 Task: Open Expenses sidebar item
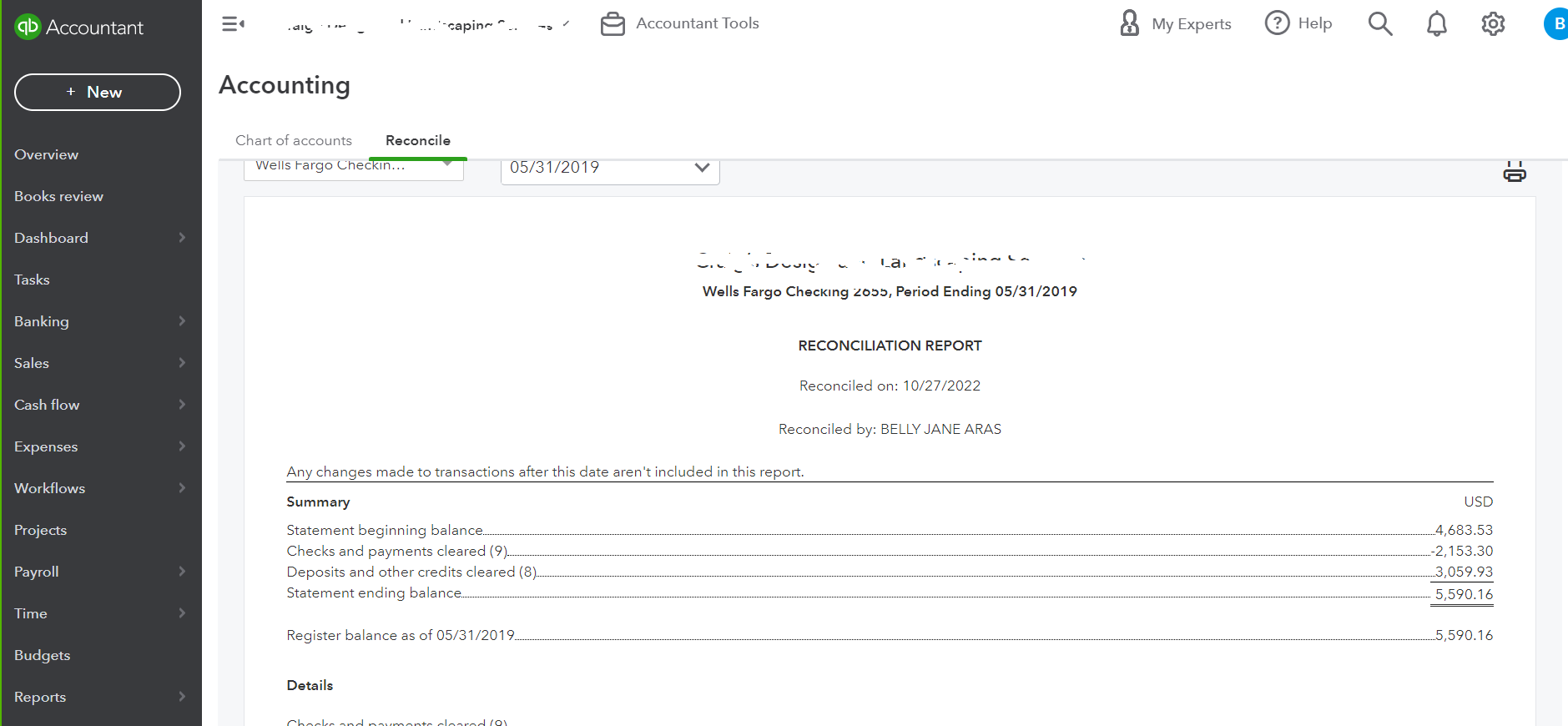click(46, 446)
